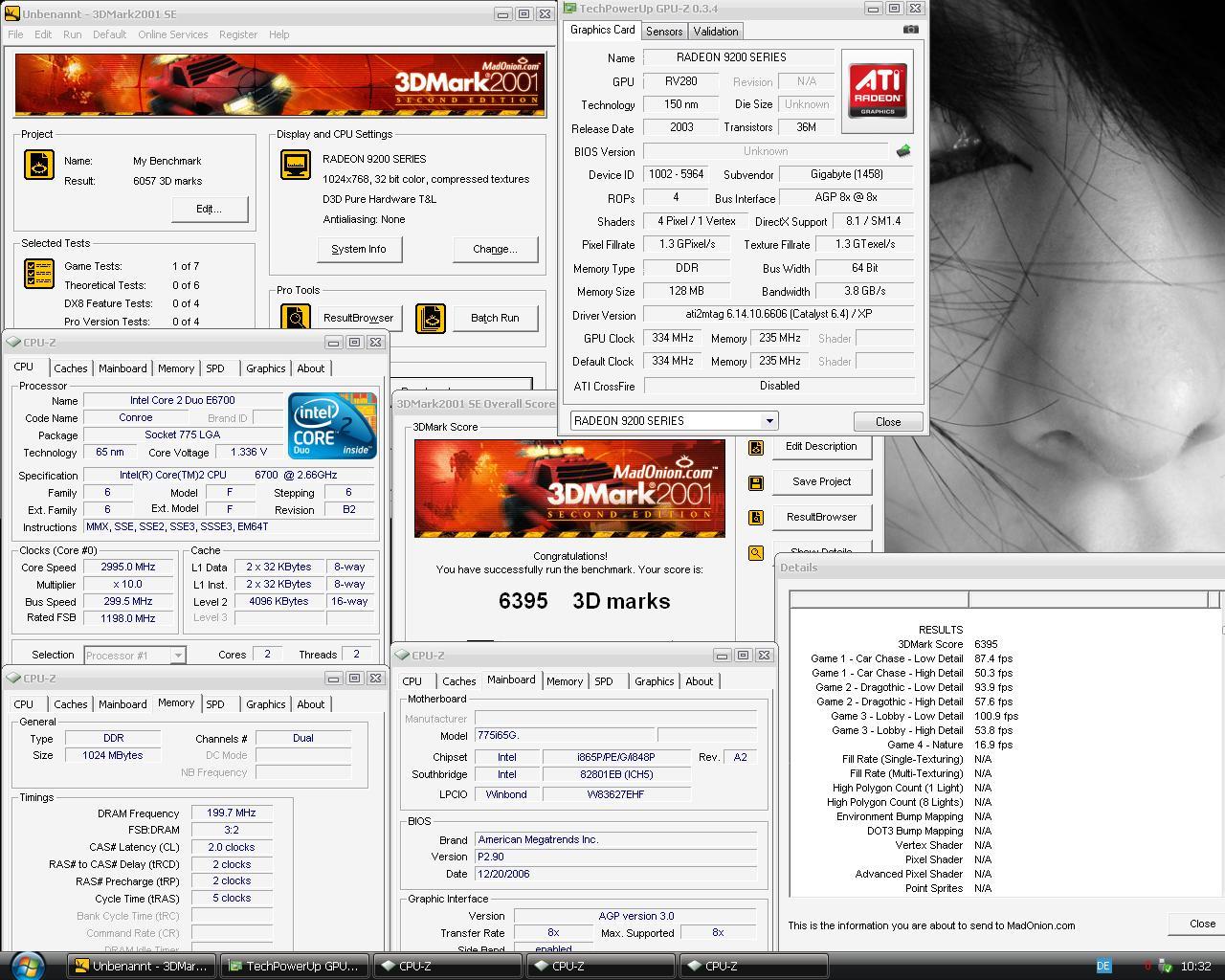Viewport: 1225px width, 980px height.
Task: Click the Selected Tests checklist icon
Action: [x=39, y=274]
